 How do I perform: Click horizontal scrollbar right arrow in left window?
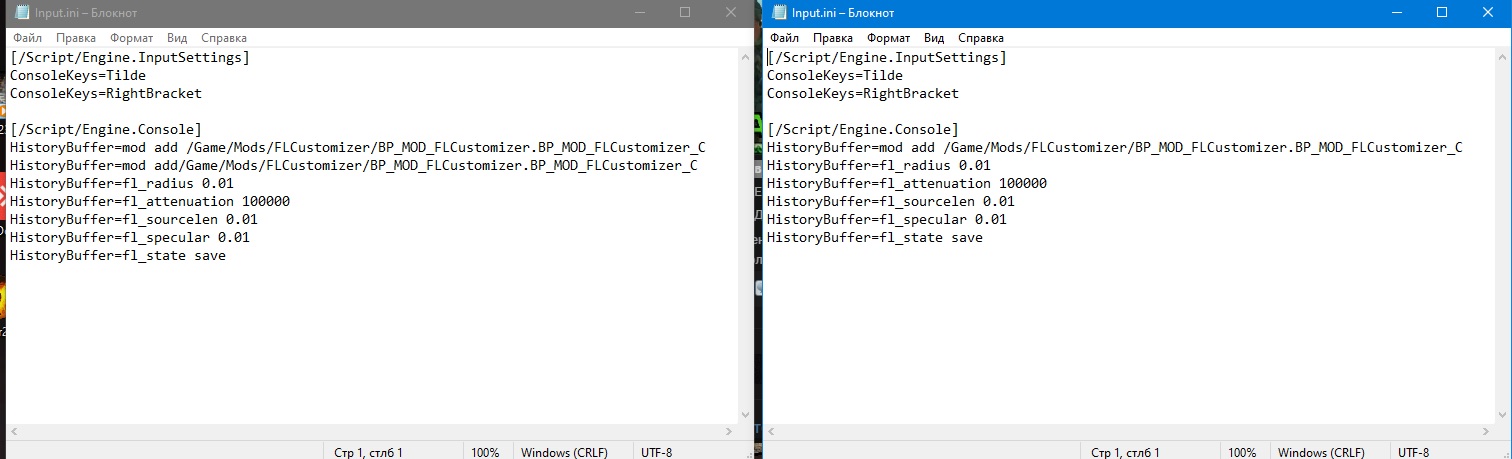pos(728,432)
